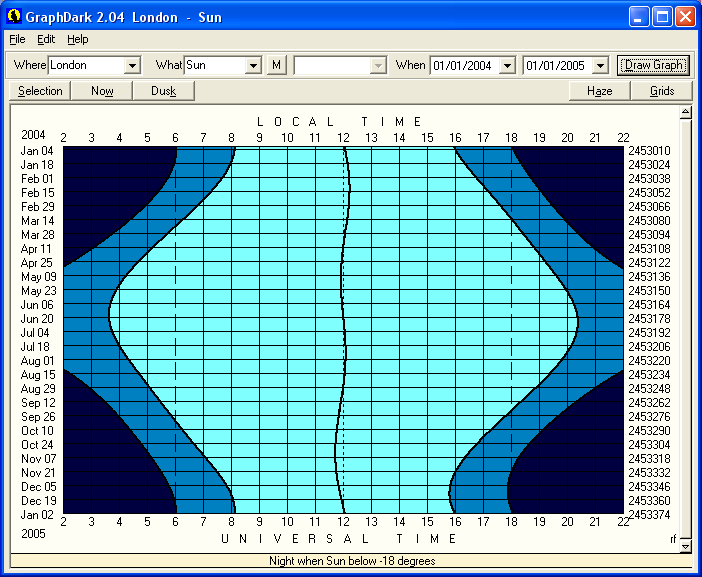Viewport: 702px width, 577px height.
Task: Open the Help menu
Action: tap(78, 39)
